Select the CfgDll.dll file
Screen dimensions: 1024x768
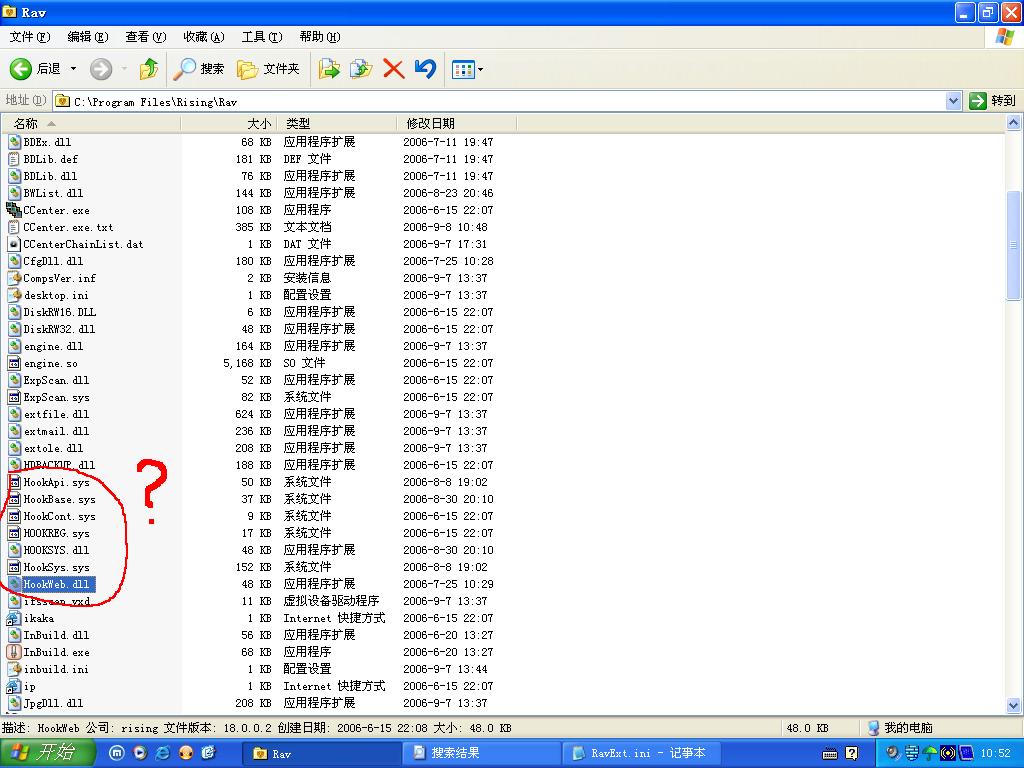click(53, 261)
